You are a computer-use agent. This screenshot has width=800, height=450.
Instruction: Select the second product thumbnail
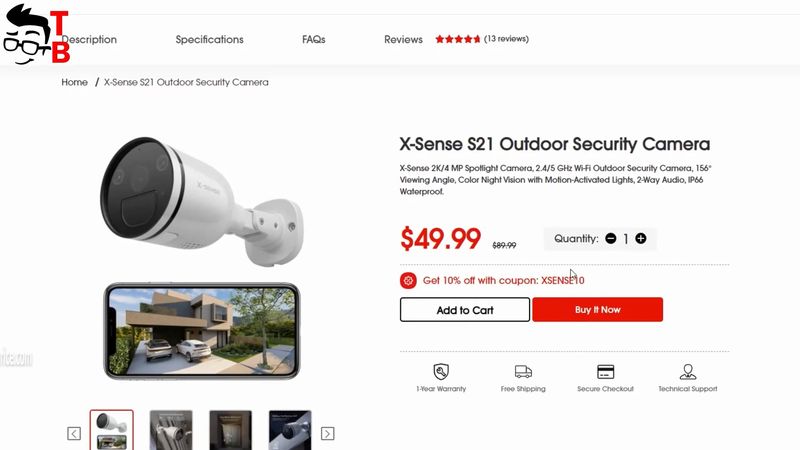(x=171, y=430)
